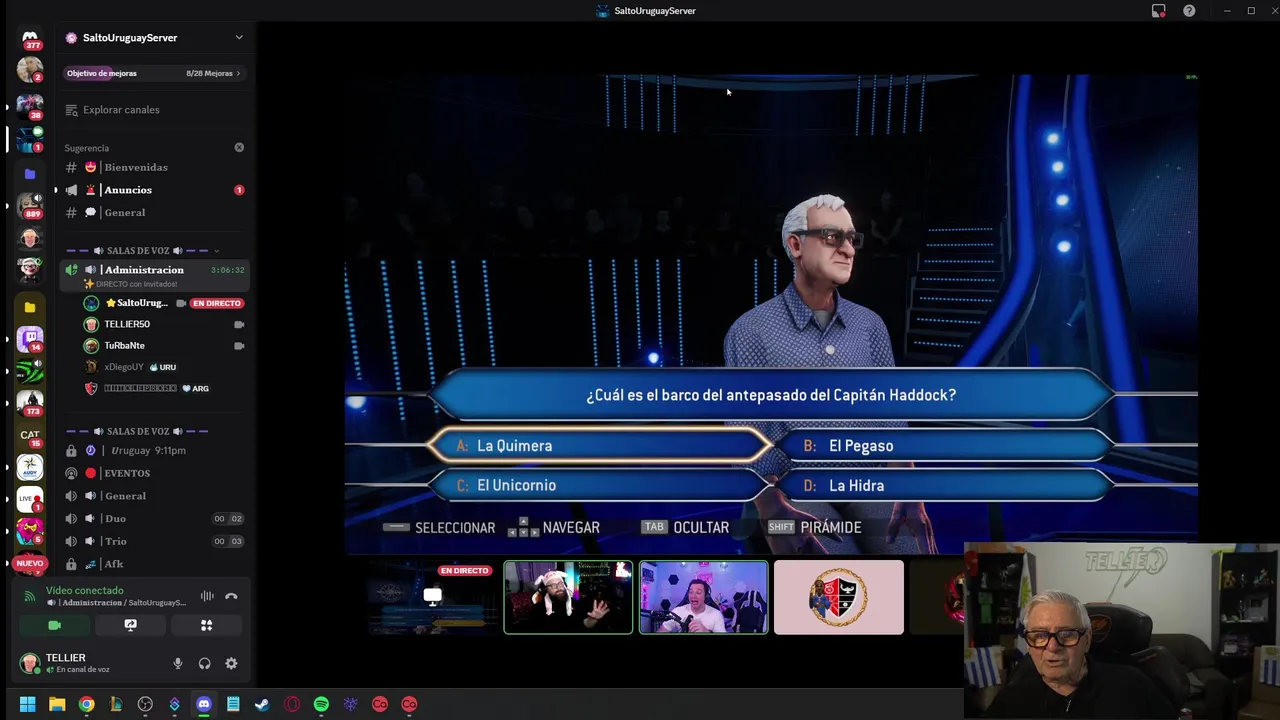
Task: Open Google Chrome from taskbar
Action: point(87,704)
